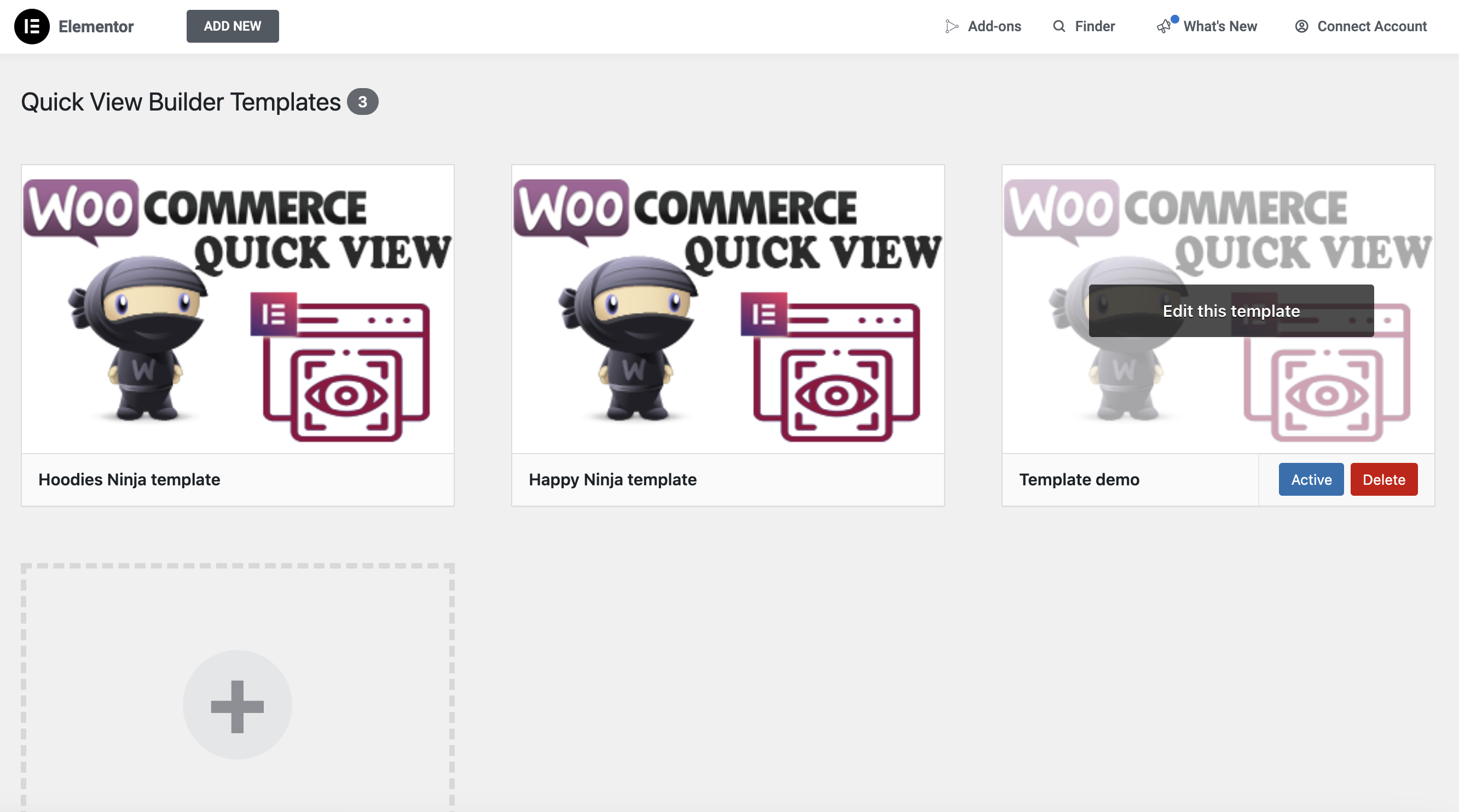Click the Hoodies Ninja template title
Screen dimensions: 1459x812
click(129, 480)
